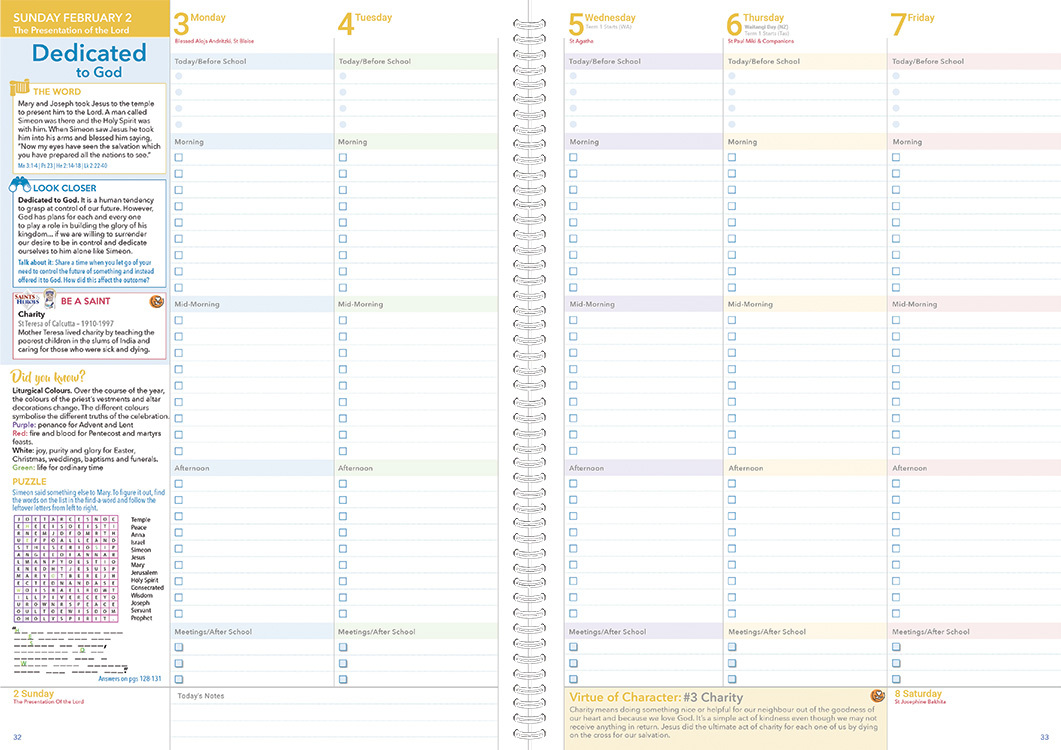The width and height of the screenshot is (1061, 750).
Task: Click Virtue of Character: #3 Charity heading
Action: click(656, 697)
